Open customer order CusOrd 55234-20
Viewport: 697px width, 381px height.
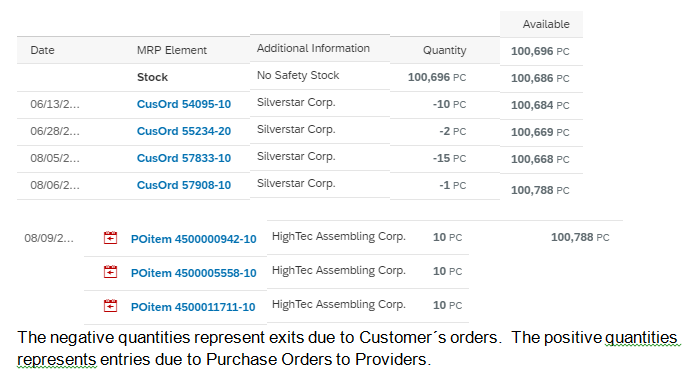(184, 131)
